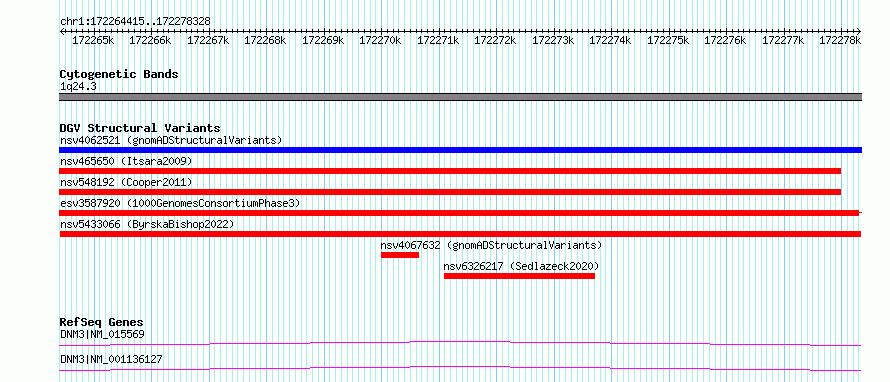Click the nsv548192 (Cooper2011) label
This screenshot has height=382, width=890.
click(x=126, y=182)
